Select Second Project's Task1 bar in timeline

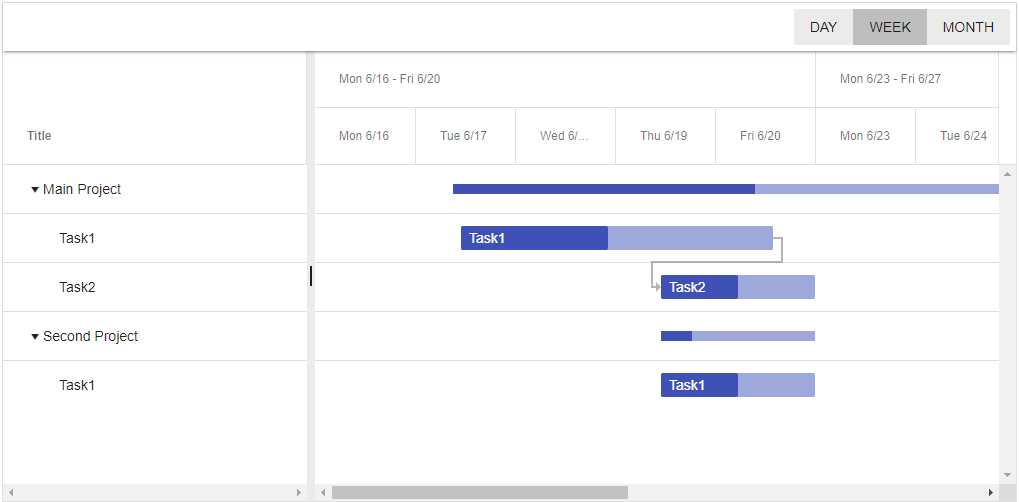[738, 385]
